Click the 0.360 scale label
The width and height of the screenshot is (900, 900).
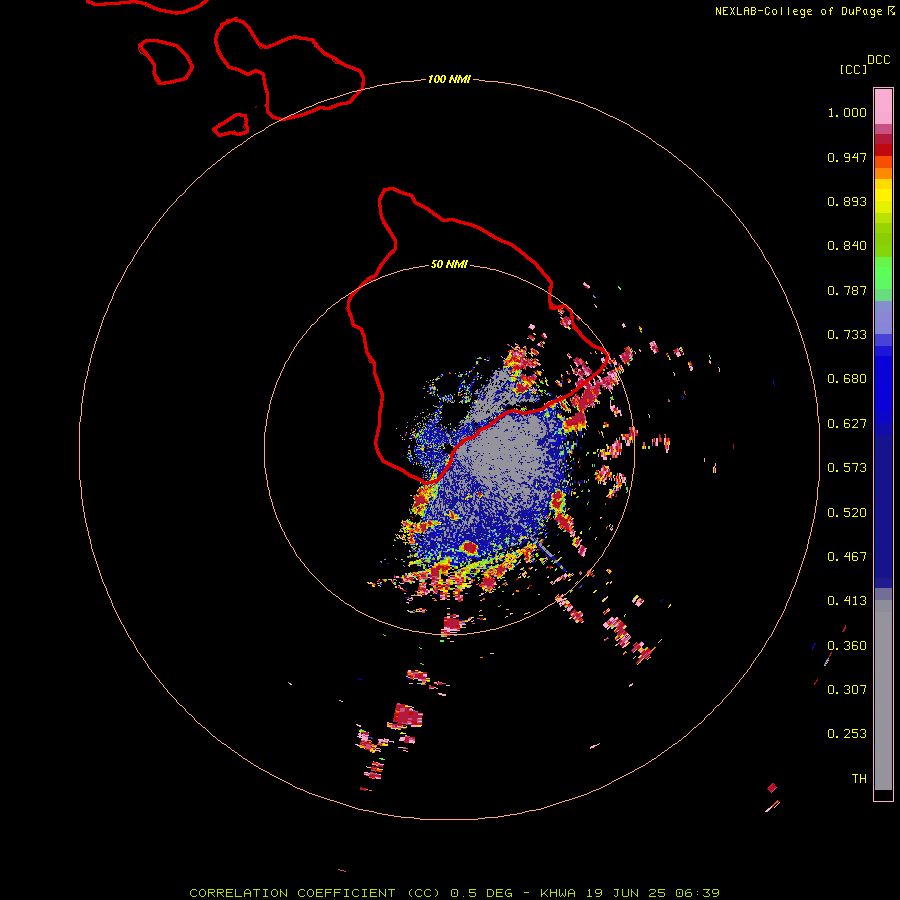pos(847,646)
